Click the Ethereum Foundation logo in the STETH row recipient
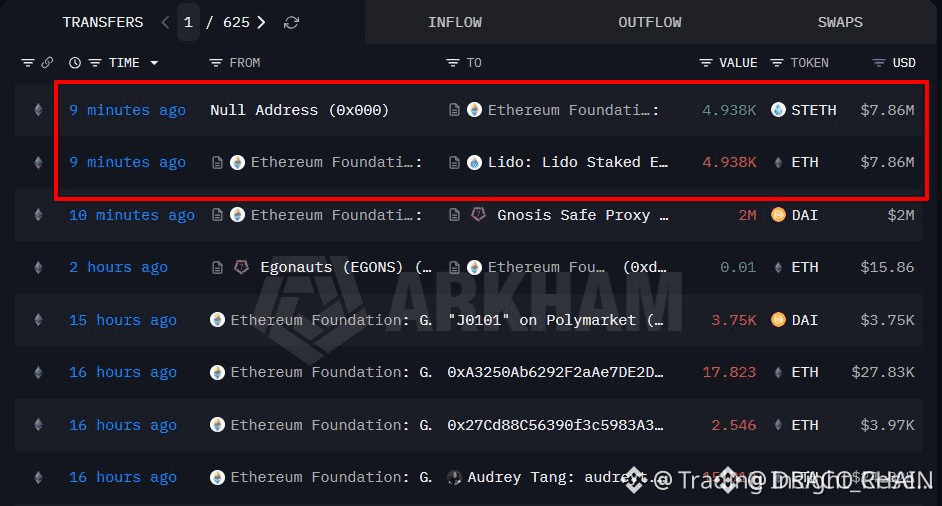 click(x=474, y=110)
